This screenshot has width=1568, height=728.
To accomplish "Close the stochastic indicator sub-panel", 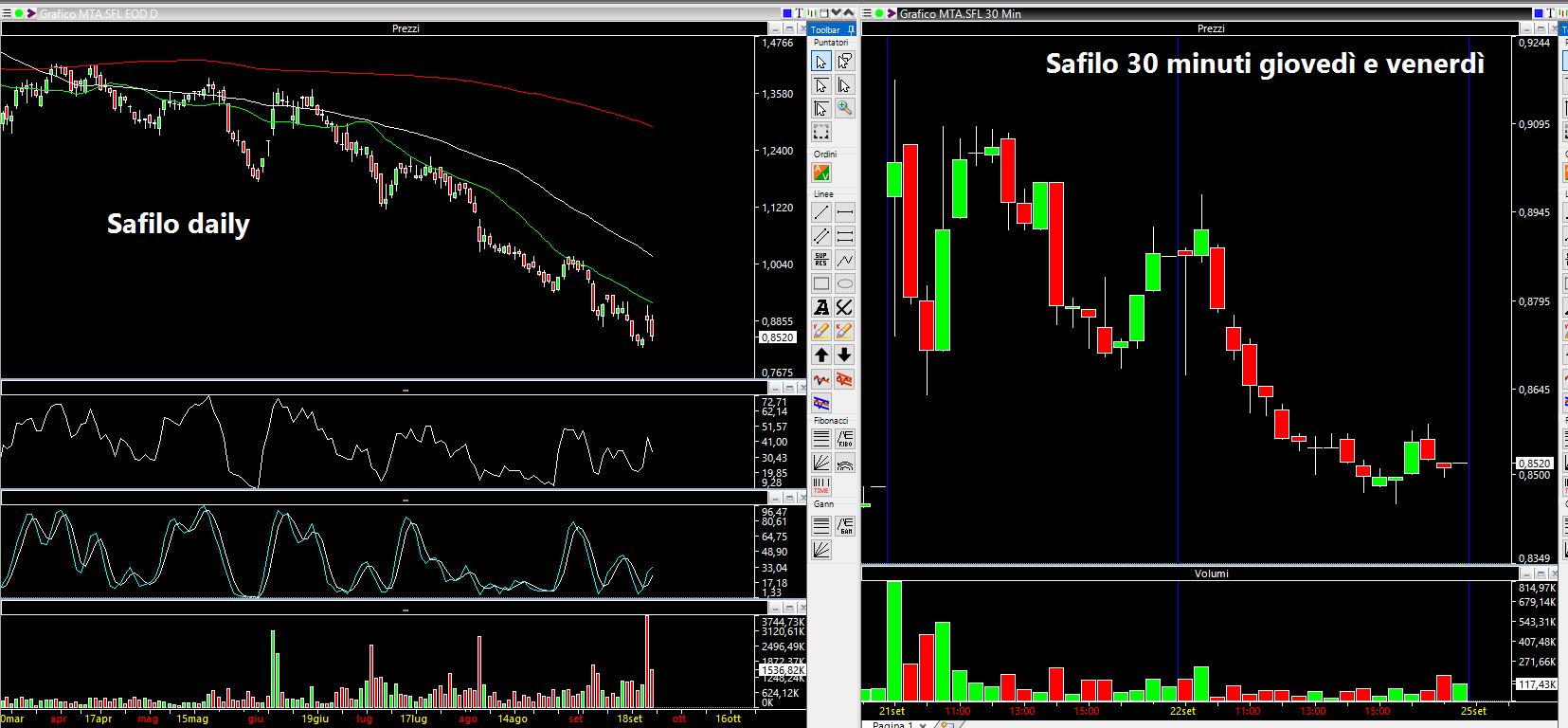I will click(x=802, y=498).
